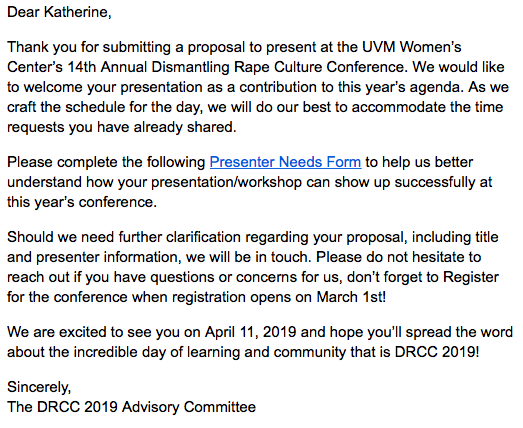Click 'this year's conference.' text
Screen dimensions: 523x428
click(82, 202)
